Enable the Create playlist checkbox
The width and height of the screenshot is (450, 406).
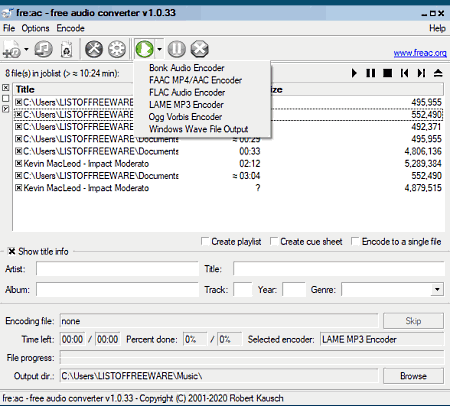(205, 241)
